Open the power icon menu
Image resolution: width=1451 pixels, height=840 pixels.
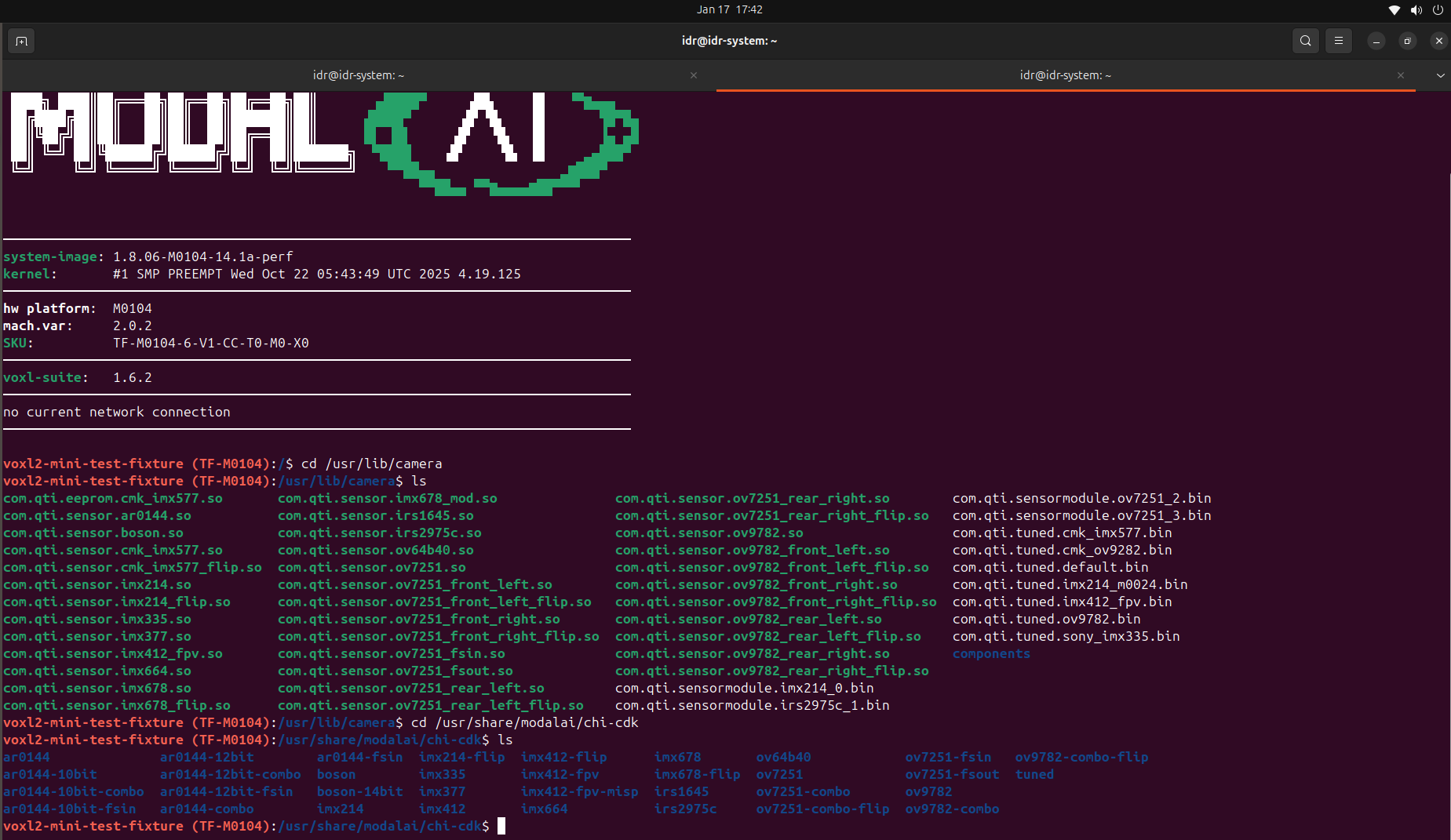[1438, 9]
